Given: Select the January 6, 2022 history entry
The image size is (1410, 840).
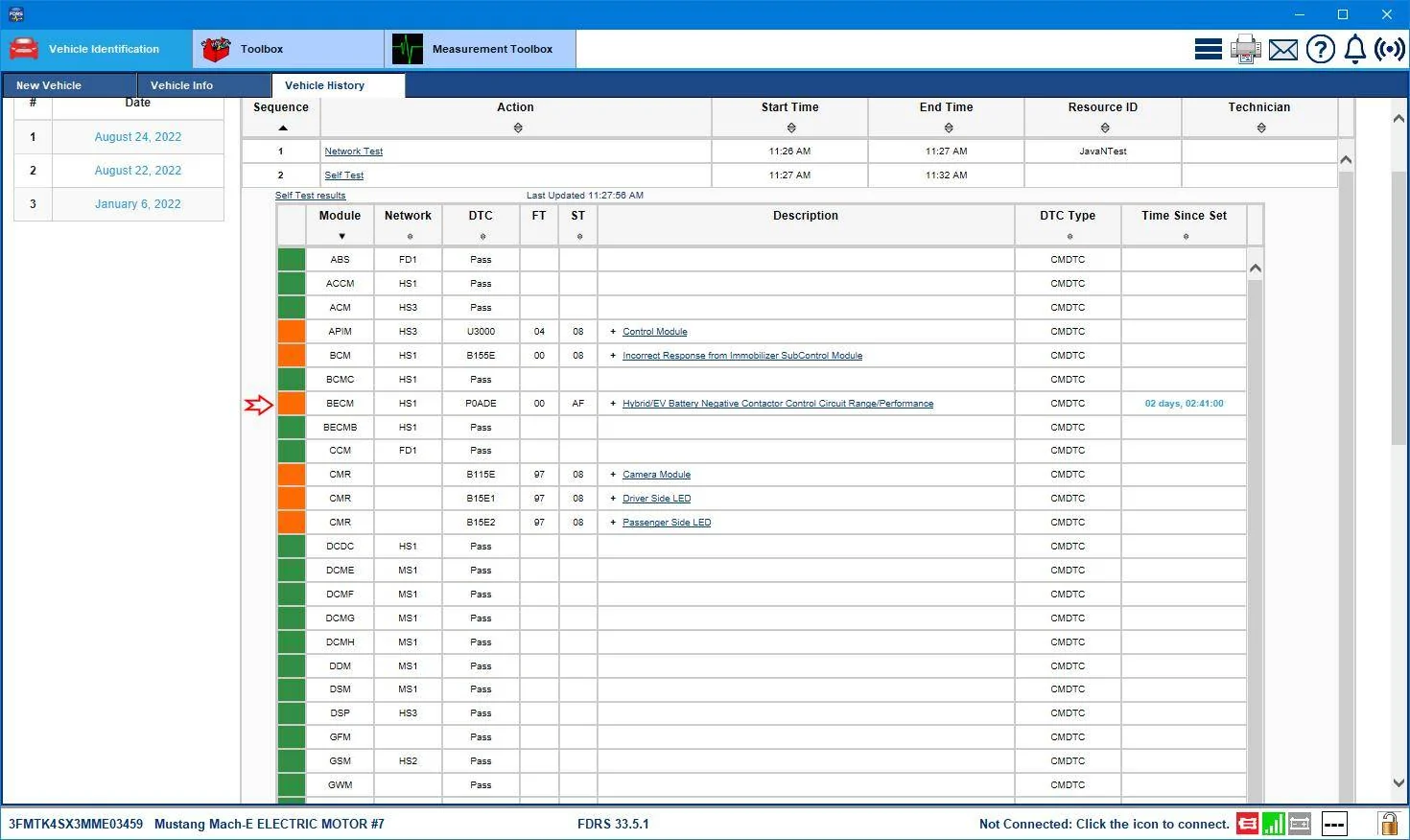Looking at the screenshot, I should (x=138, y=204).
